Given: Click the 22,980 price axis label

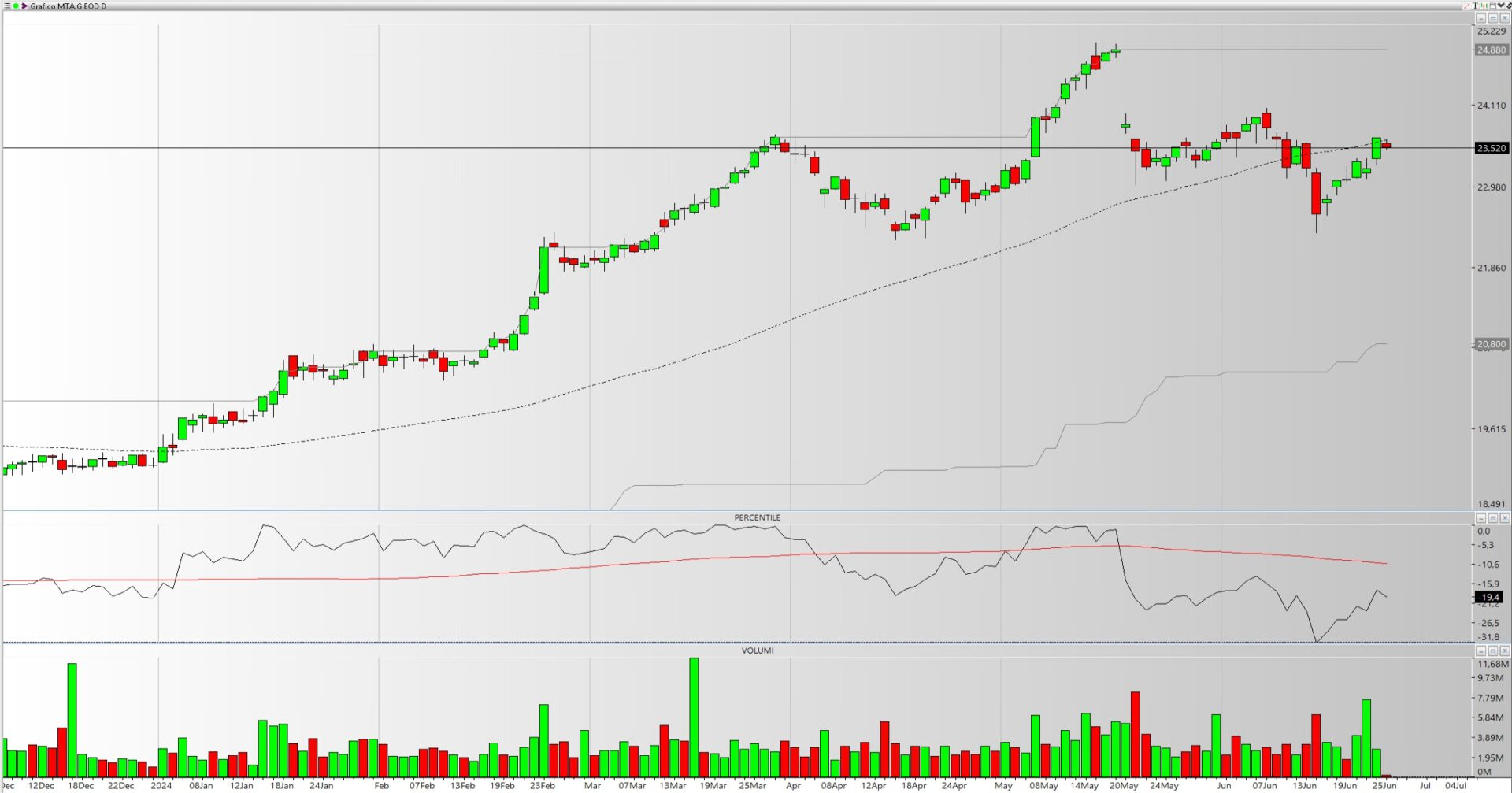Looking at the screenshot, I should [x=1492, y=187].
